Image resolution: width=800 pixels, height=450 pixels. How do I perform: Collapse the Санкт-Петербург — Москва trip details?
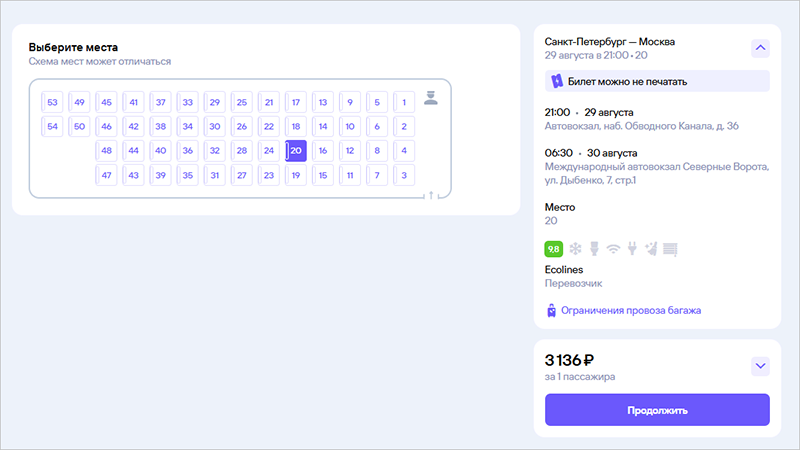pyautogui.click(x=760, y=47)
